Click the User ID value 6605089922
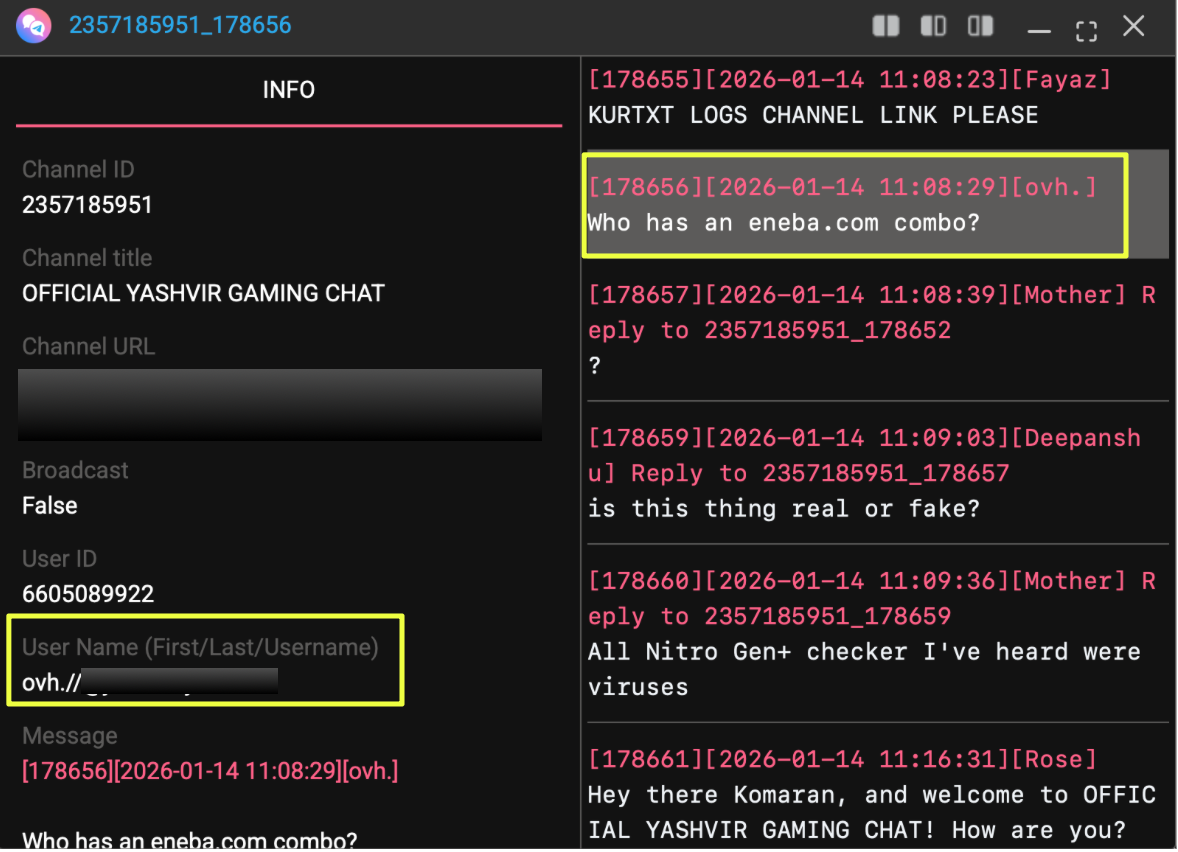The image size is (1178, 852). coord(88,594)
